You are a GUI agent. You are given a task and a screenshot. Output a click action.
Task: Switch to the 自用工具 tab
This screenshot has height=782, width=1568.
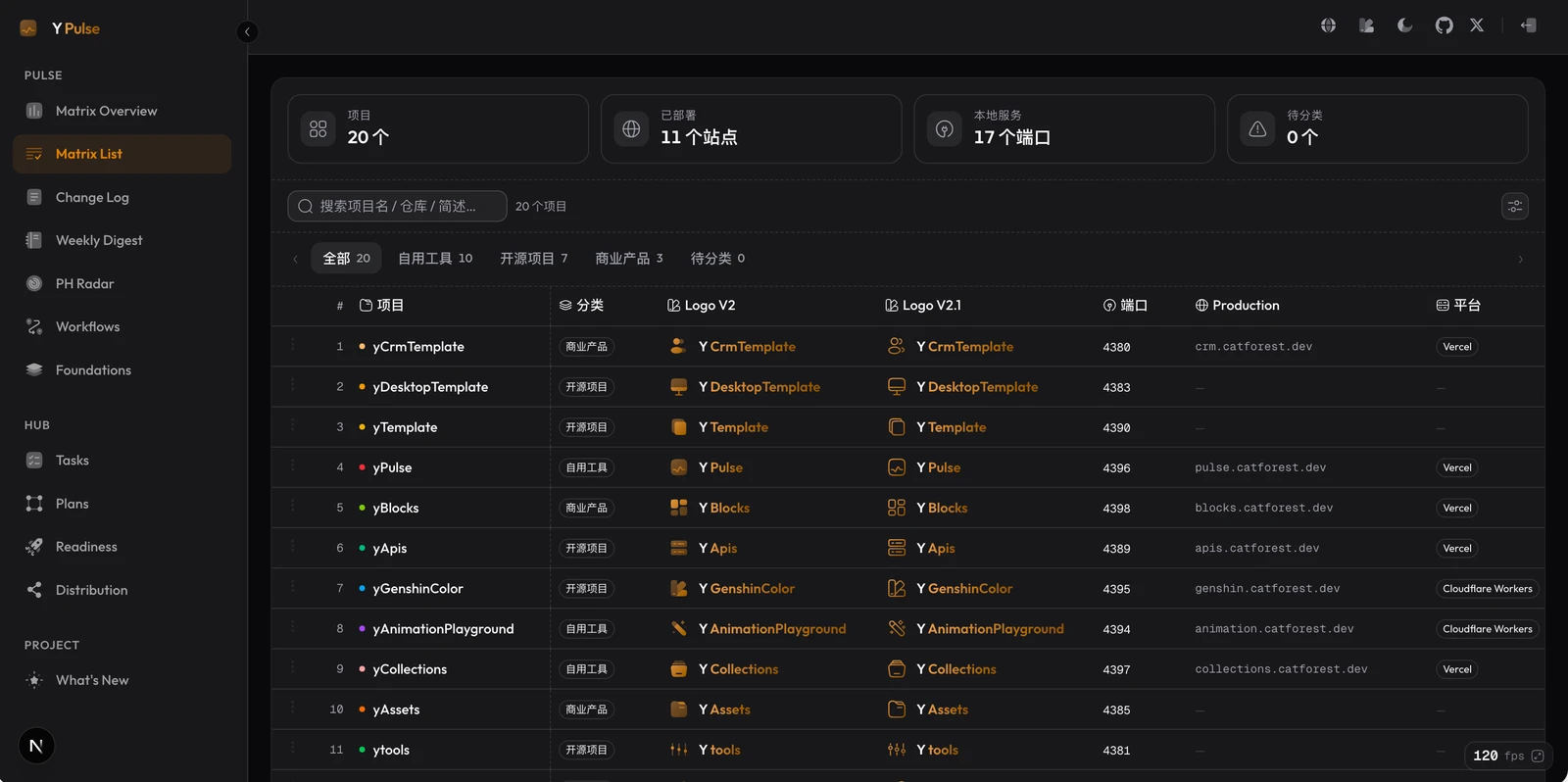[x=435, y=258]
